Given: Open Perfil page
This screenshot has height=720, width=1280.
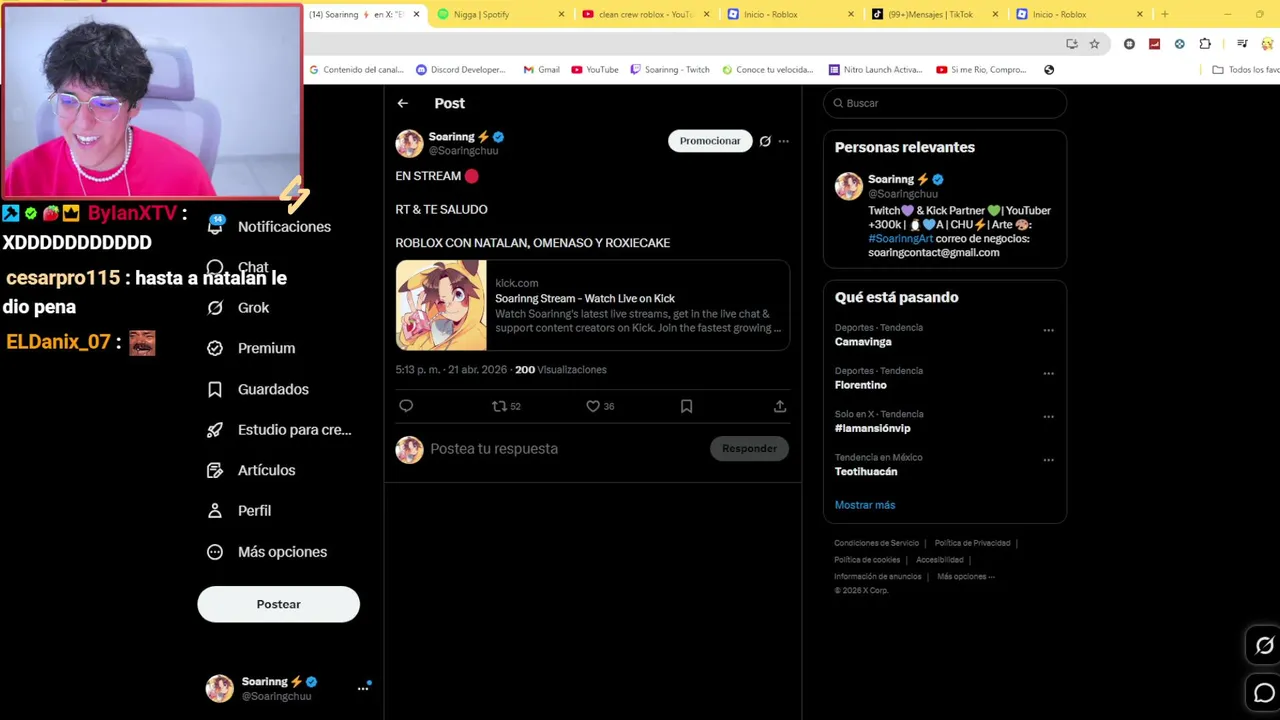Looking at the screenshot, I should [239, 511].
